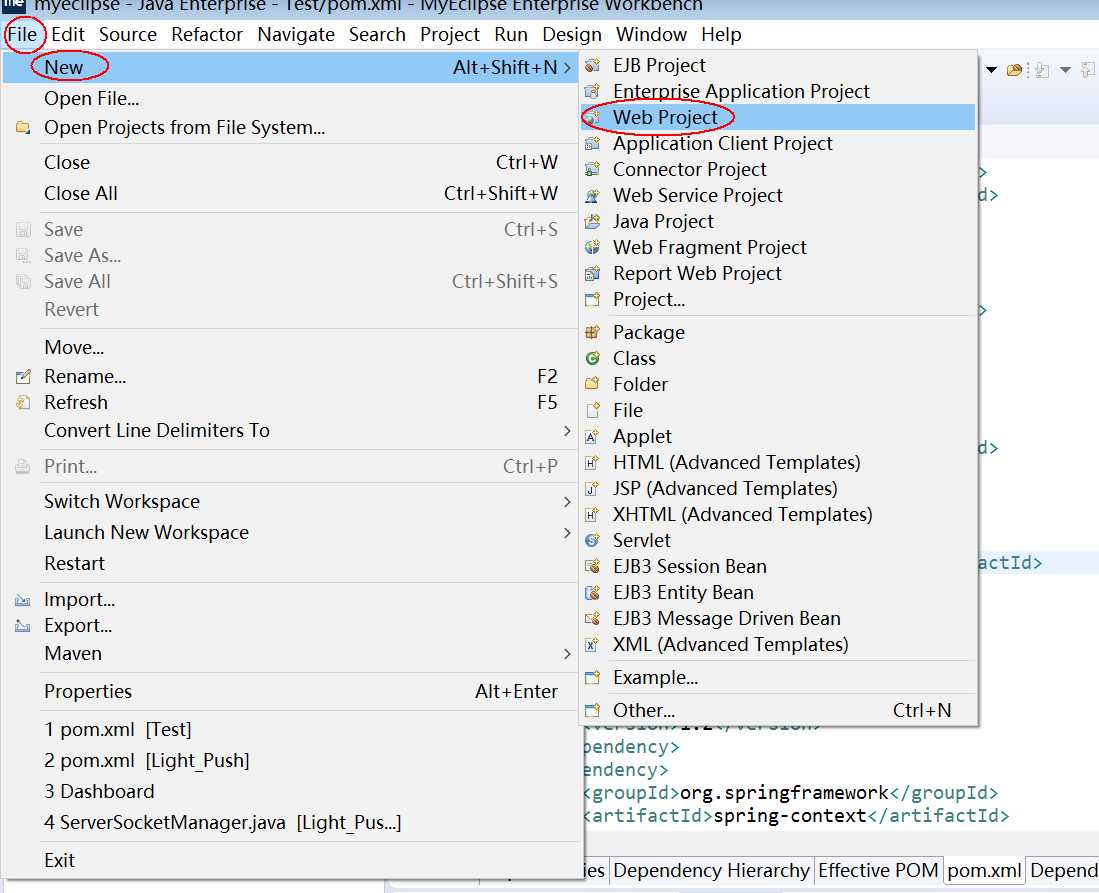Expand Convert Line Delimiters To submenu
Viewport: 1099px width, 893px height.
click(x=567, y=430)
